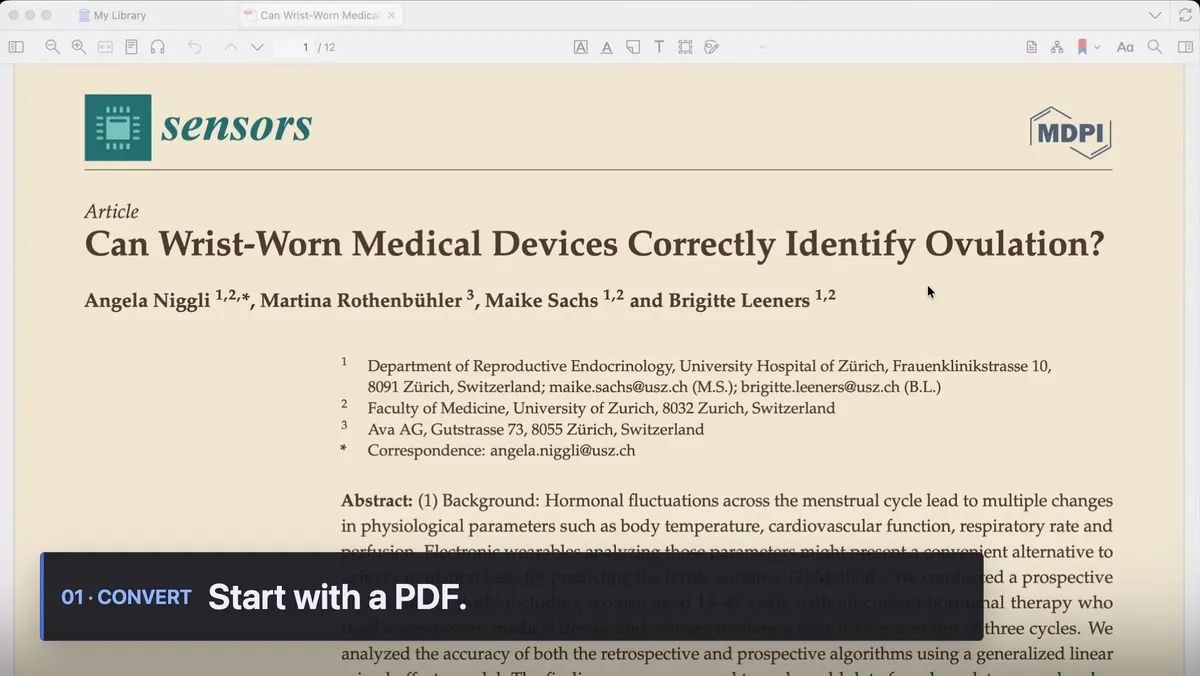
Task: Click author name Brigitte Leeners
Action: (x=739, y=300)
